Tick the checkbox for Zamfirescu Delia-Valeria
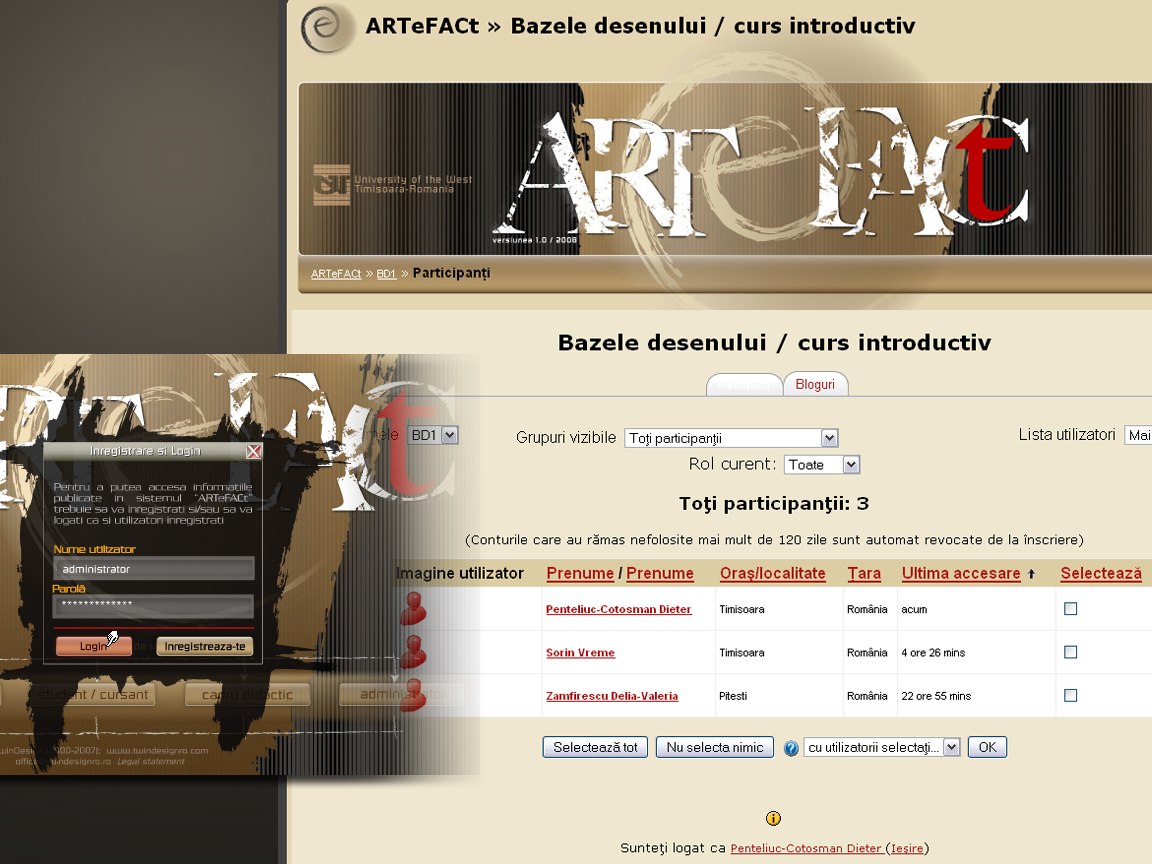 1070,695
